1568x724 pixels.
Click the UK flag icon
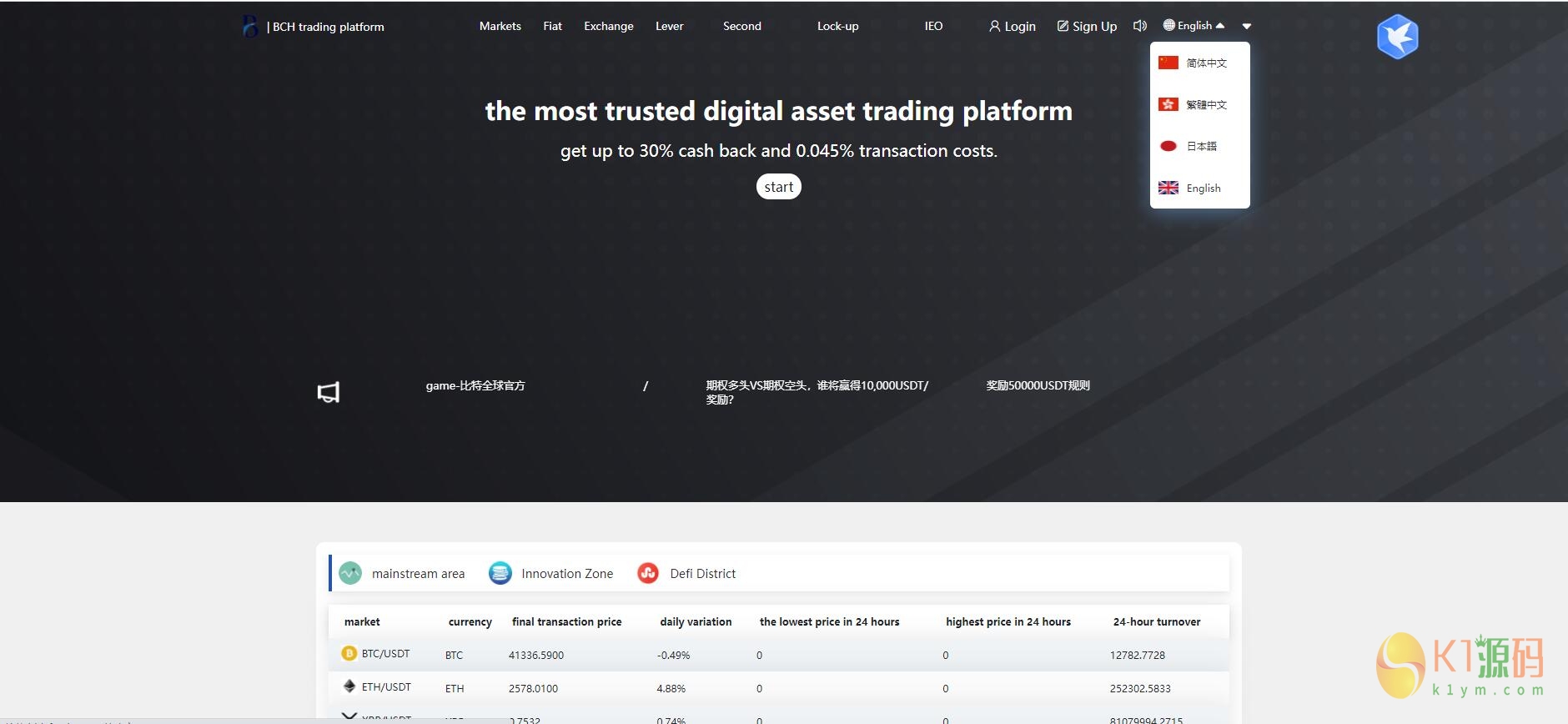(x=1168, y=188)
